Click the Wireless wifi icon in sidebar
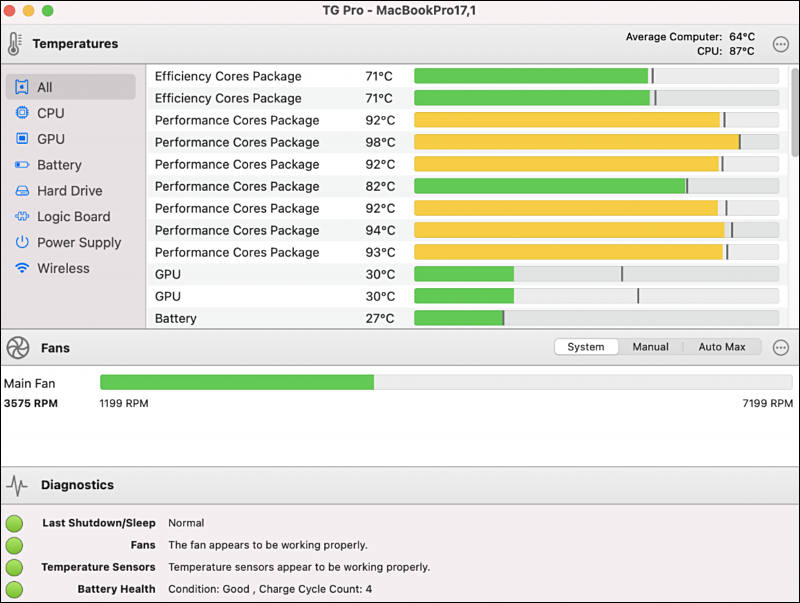The width and height of the screenshot is (800, 603). coord(22,268)
